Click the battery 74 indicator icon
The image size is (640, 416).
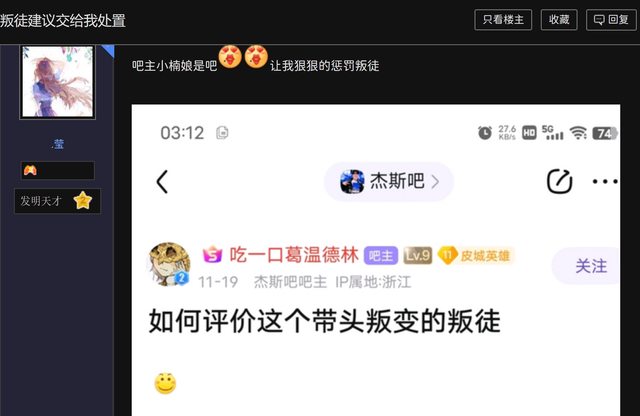pos(605,133)
